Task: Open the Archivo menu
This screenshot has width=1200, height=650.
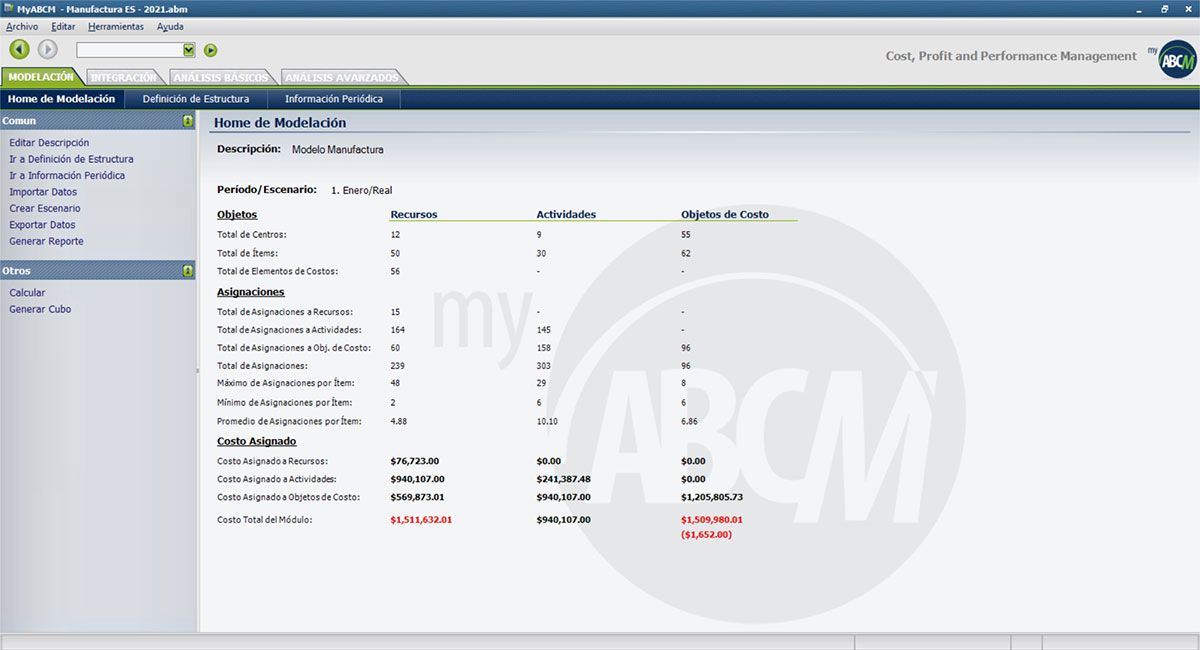Action: click(22, 27)
